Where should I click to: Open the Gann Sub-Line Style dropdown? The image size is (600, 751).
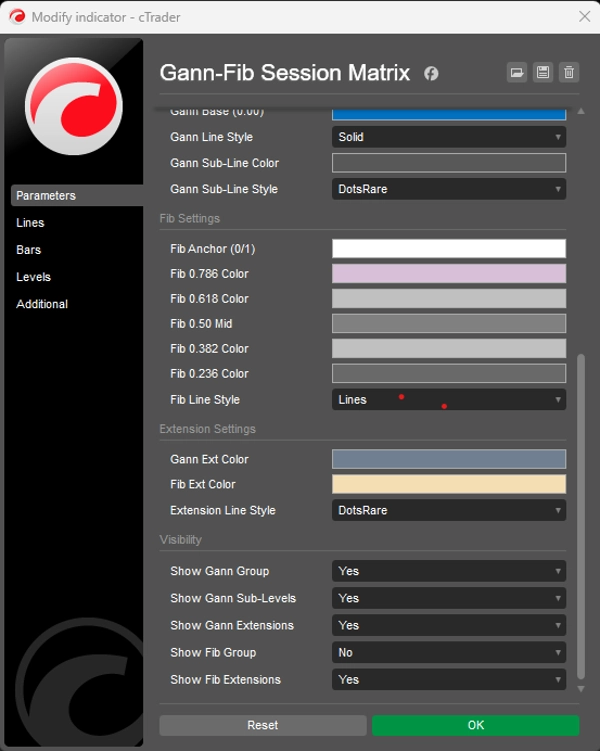pyautogui.click(x=448, y=189)
